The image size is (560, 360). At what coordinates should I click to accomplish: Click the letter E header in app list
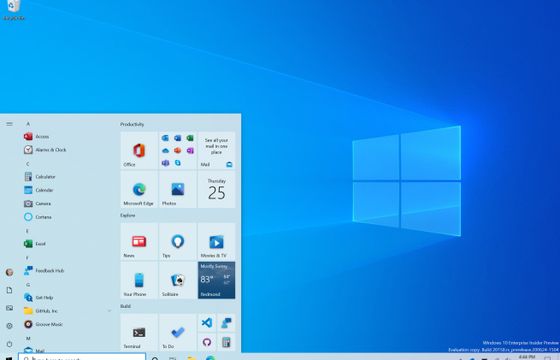coord(27,231)
